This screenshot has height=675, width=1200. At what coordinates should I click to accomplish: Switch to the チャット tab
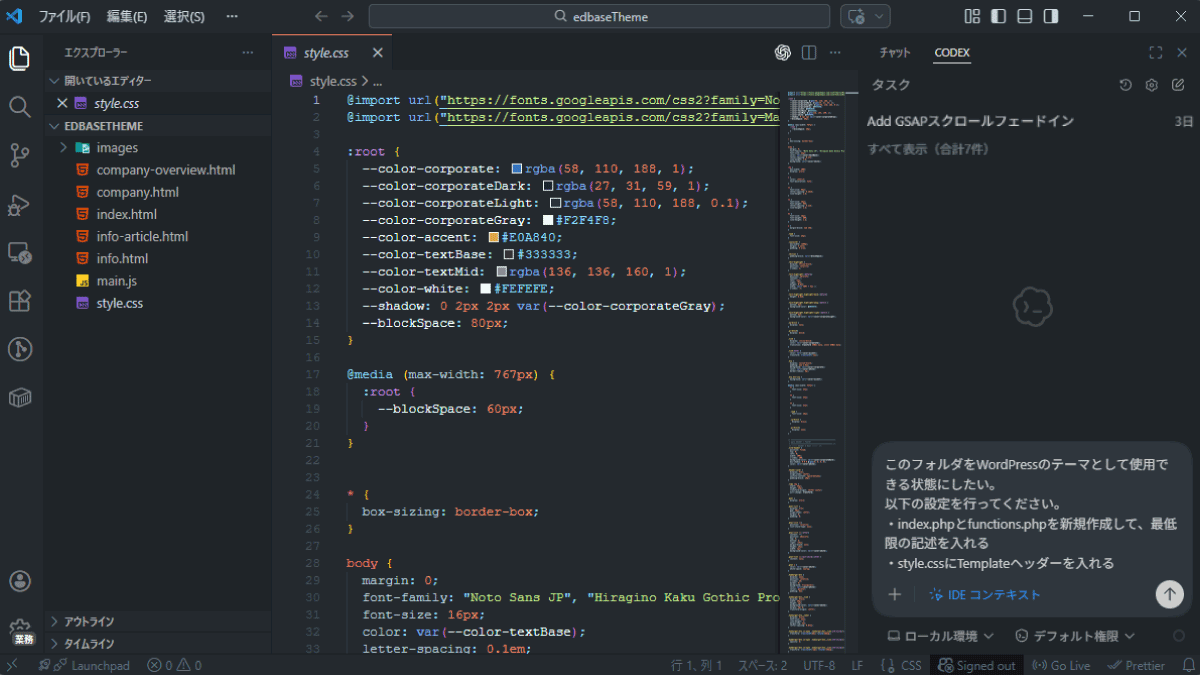895,53
